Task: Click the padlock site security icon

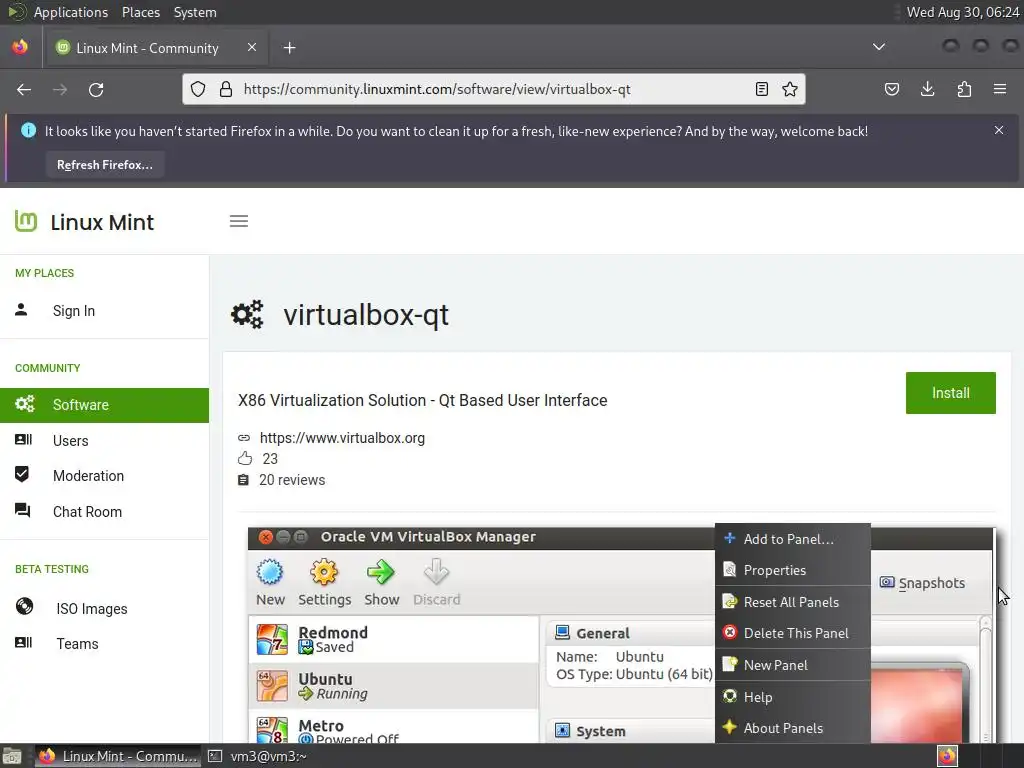Action: (226, 89)
